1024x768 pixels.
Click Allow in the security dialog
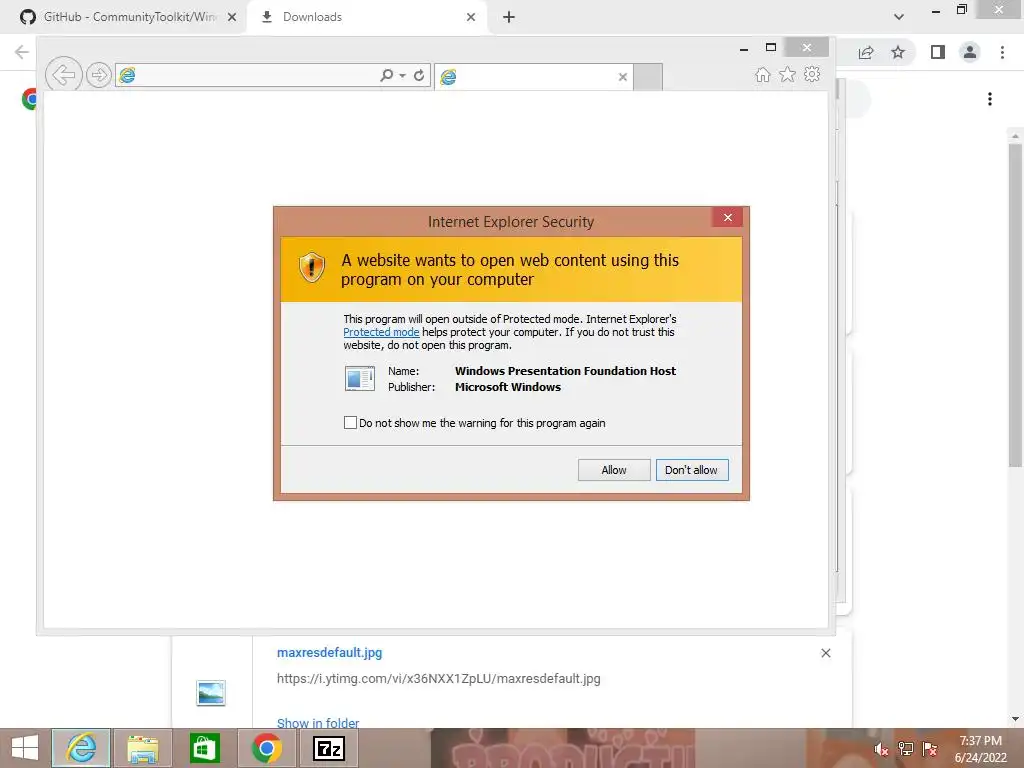coord(613,470)
